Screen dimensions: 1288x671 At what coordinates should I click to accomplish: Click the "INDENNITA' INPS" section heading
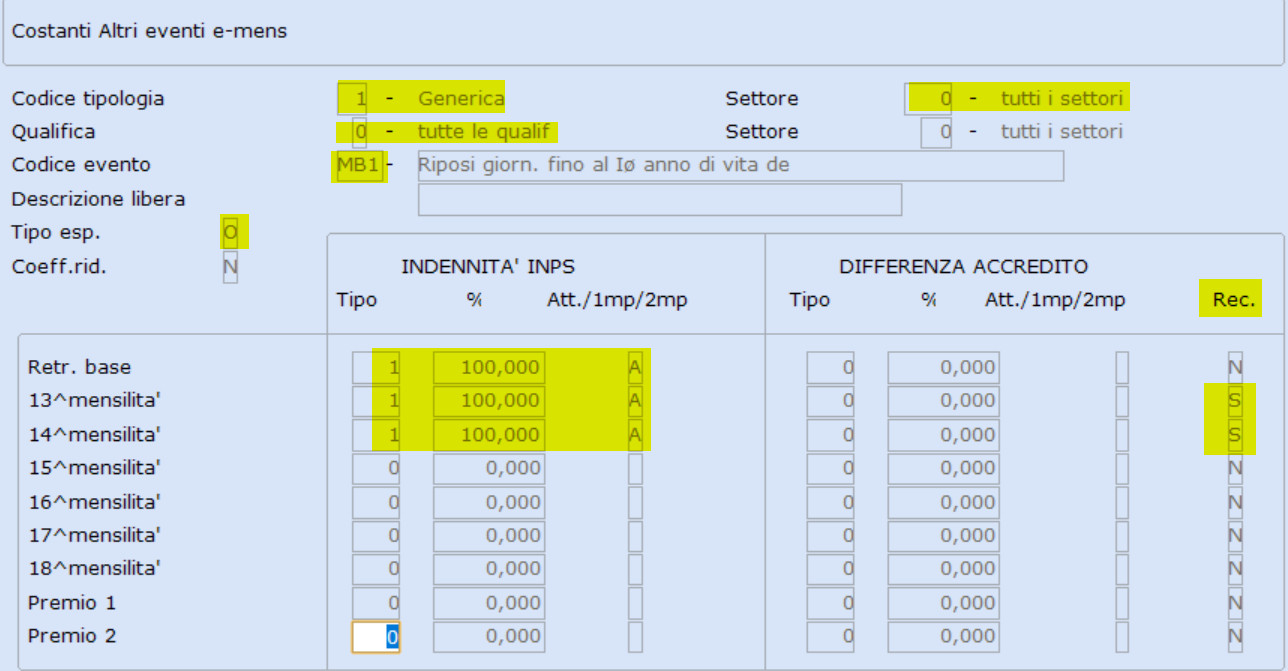(x=488, y=267)
